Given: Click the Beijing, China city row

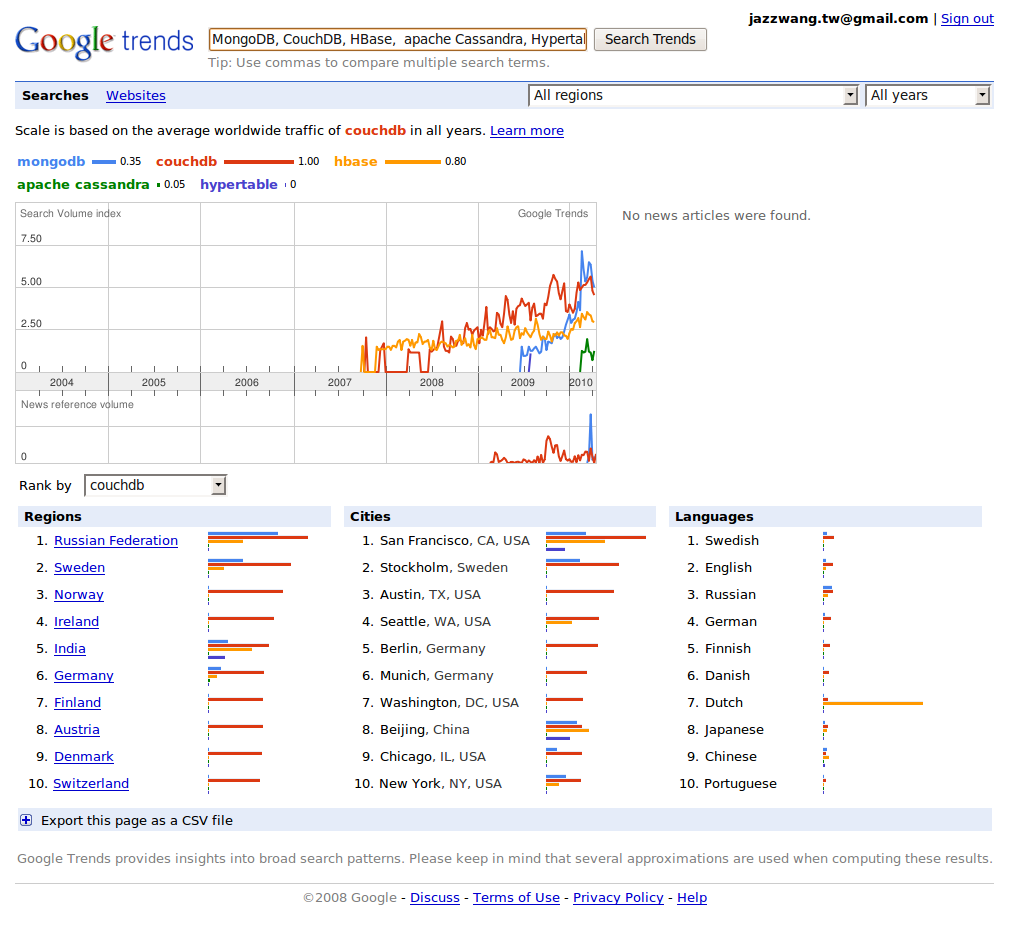Looking at the screenshot, I should (502, 730).
